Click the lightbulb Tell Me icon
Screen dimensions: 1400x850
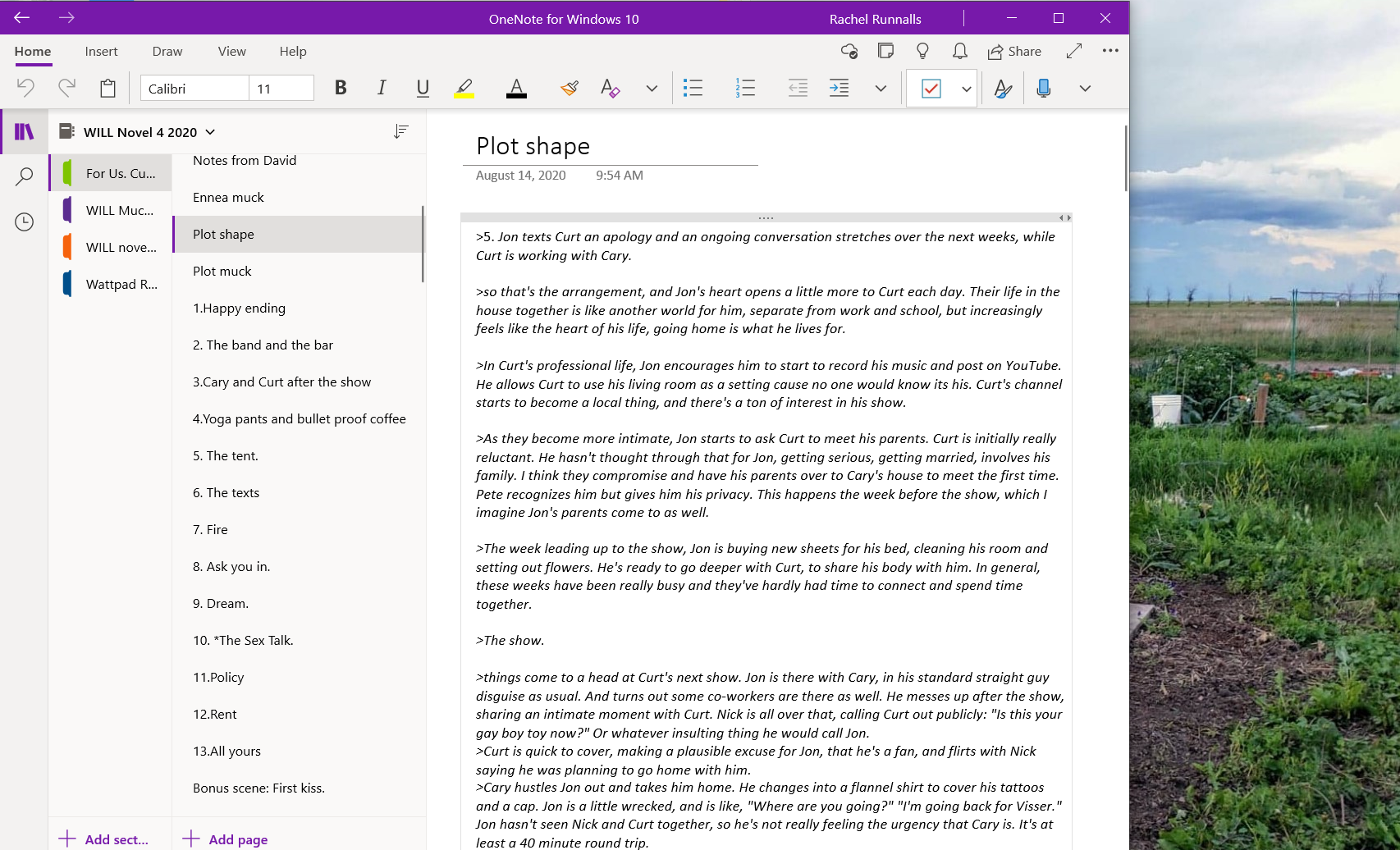pos(922,51)
